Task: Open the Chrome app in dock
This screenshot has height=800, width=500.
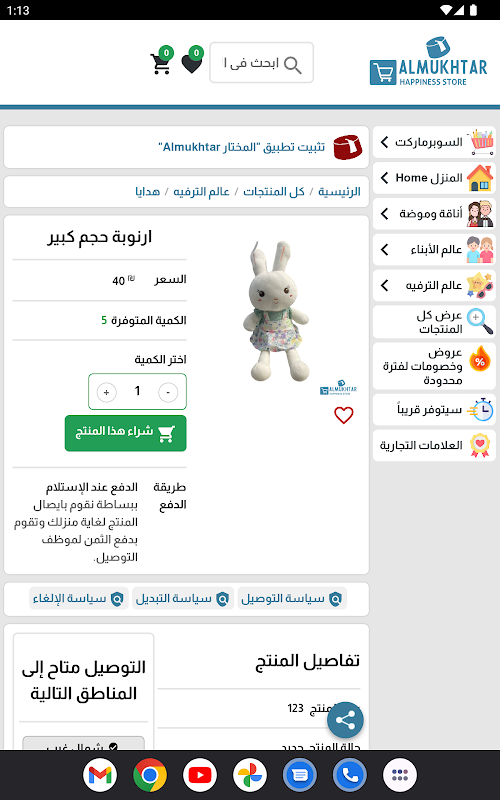Action: (x=149, y=775)
